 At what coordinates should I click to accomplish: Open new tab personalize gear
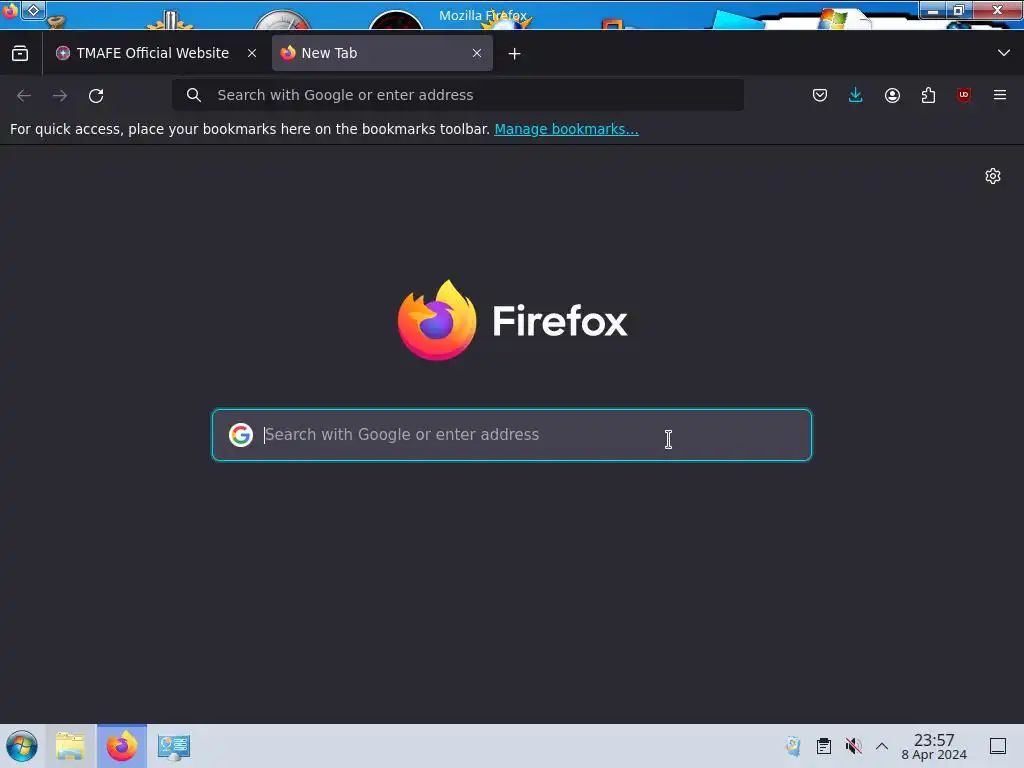993,176
